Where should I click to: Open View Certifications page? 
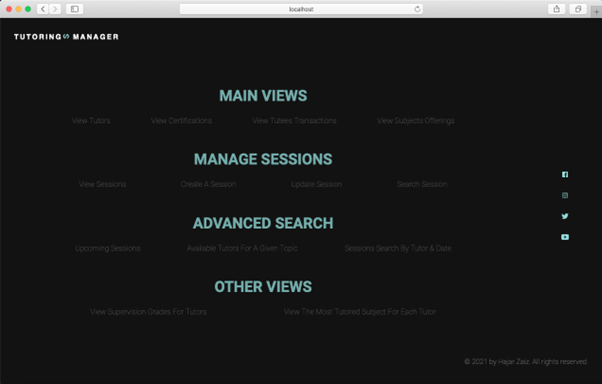[x=181, y=121]
